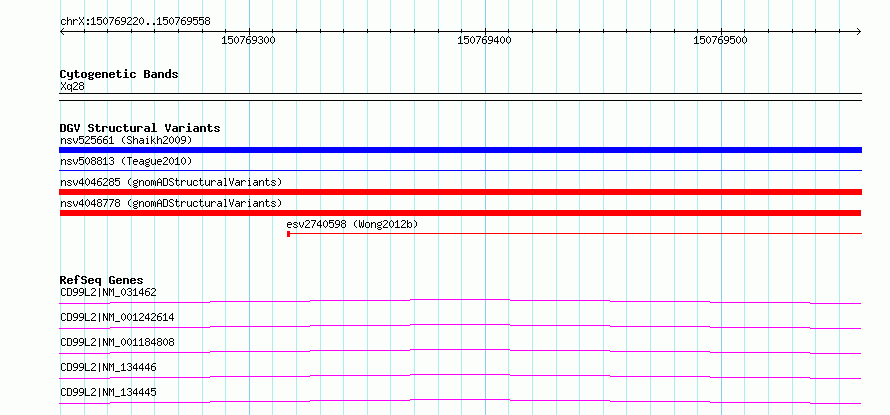Click the chrX:150769220..150769558 coordinate label

[x=135, y=21]
